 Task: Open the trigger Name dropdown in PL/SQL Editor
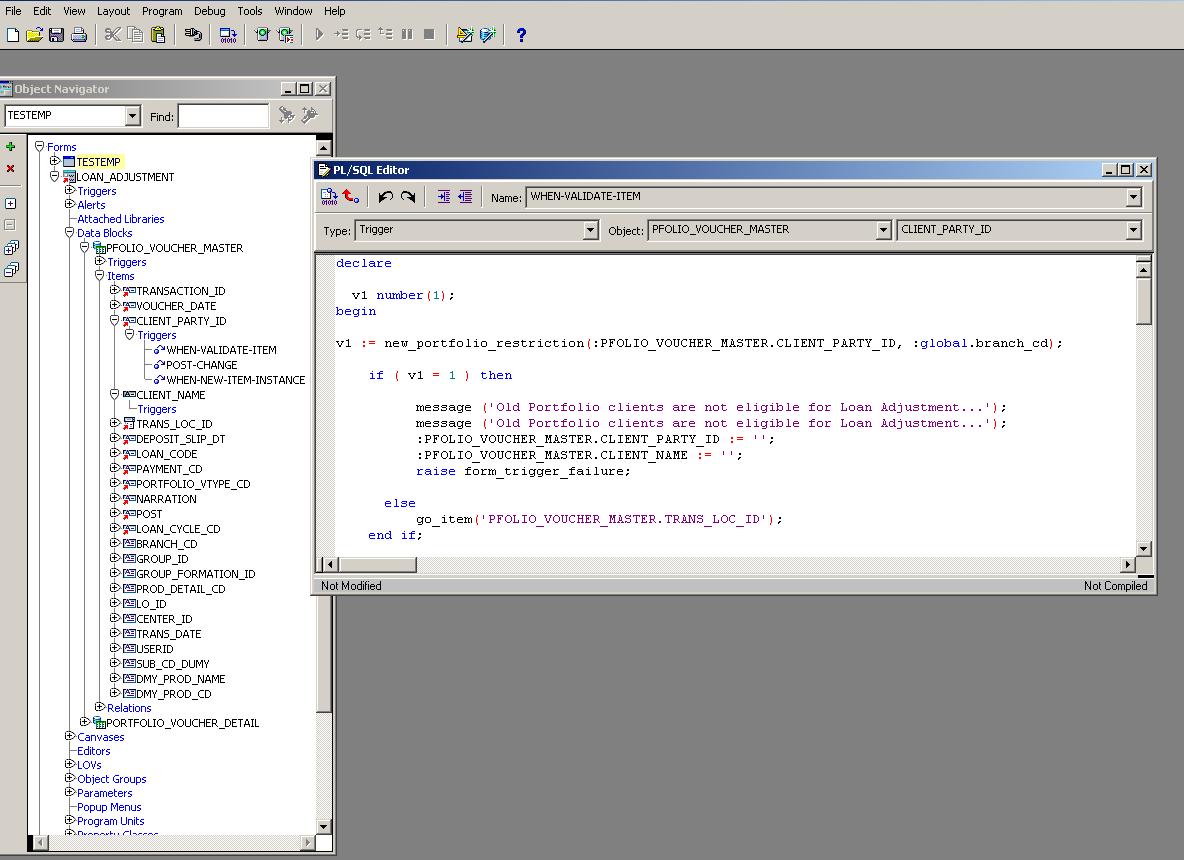(1133, 197)
